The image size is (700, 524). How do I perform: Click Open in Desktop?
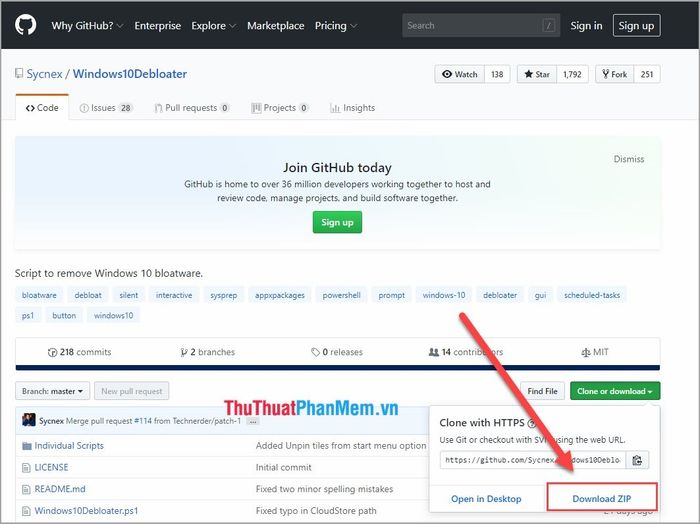[486, 499]
